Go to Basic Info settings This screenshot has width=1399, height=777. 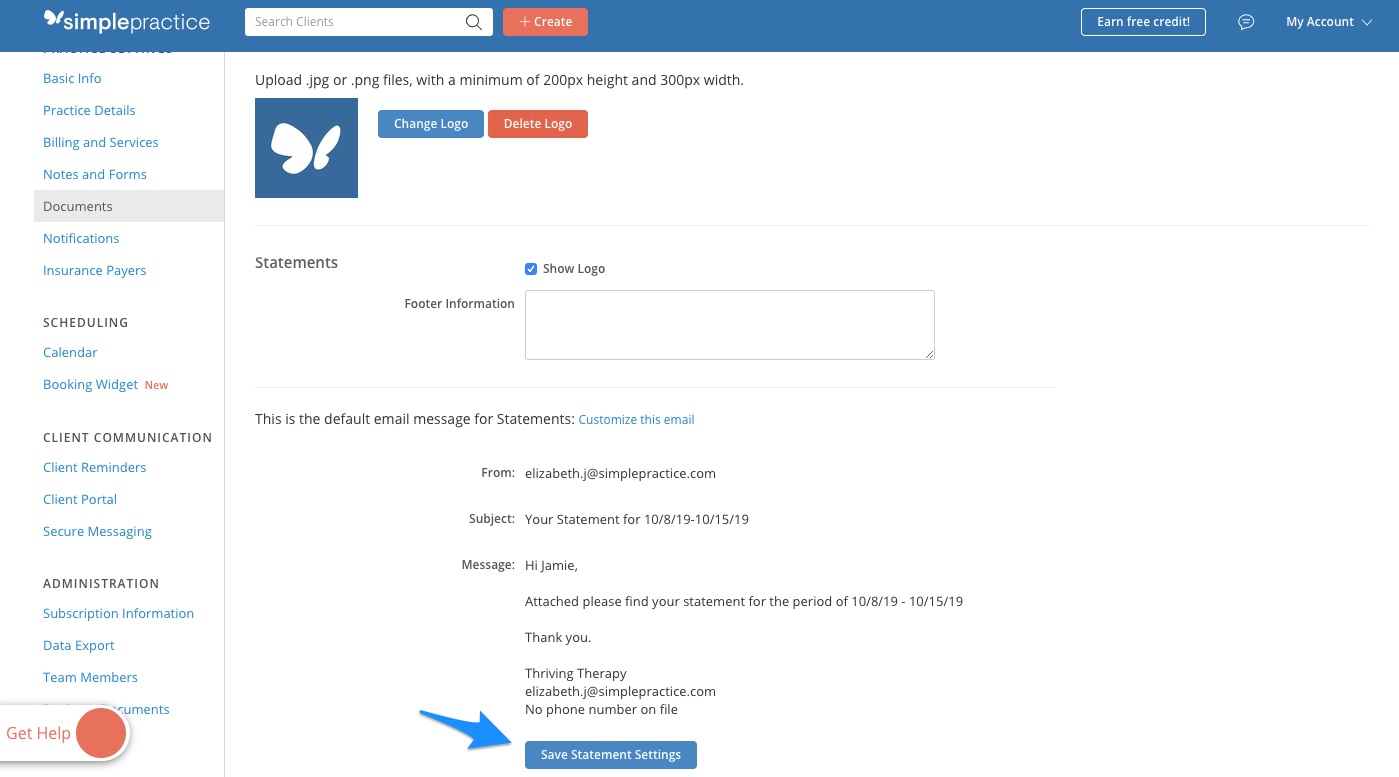(72, 78)
